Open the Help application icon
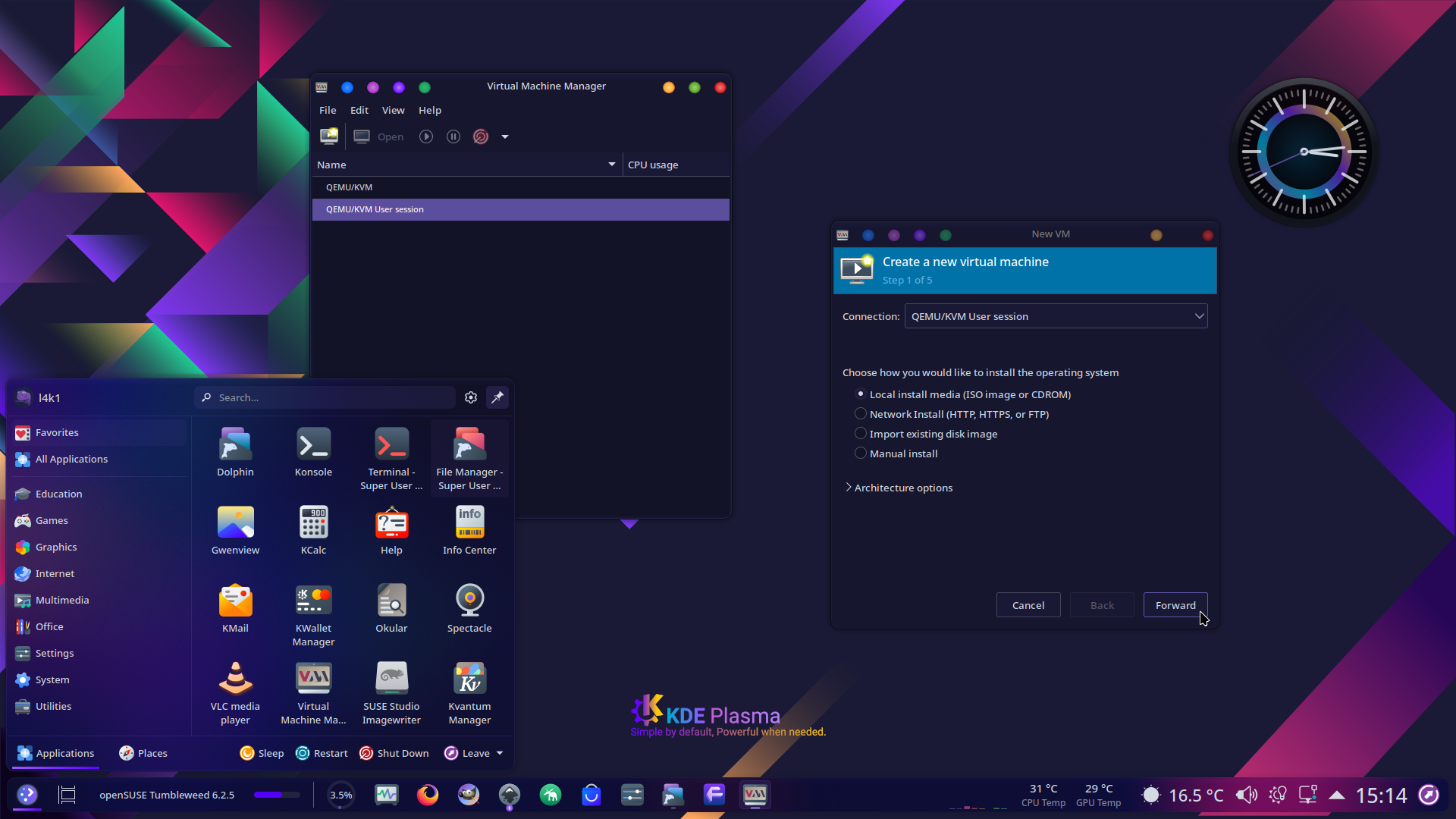Screen dimensions: 1456x819 click(391, 530)
